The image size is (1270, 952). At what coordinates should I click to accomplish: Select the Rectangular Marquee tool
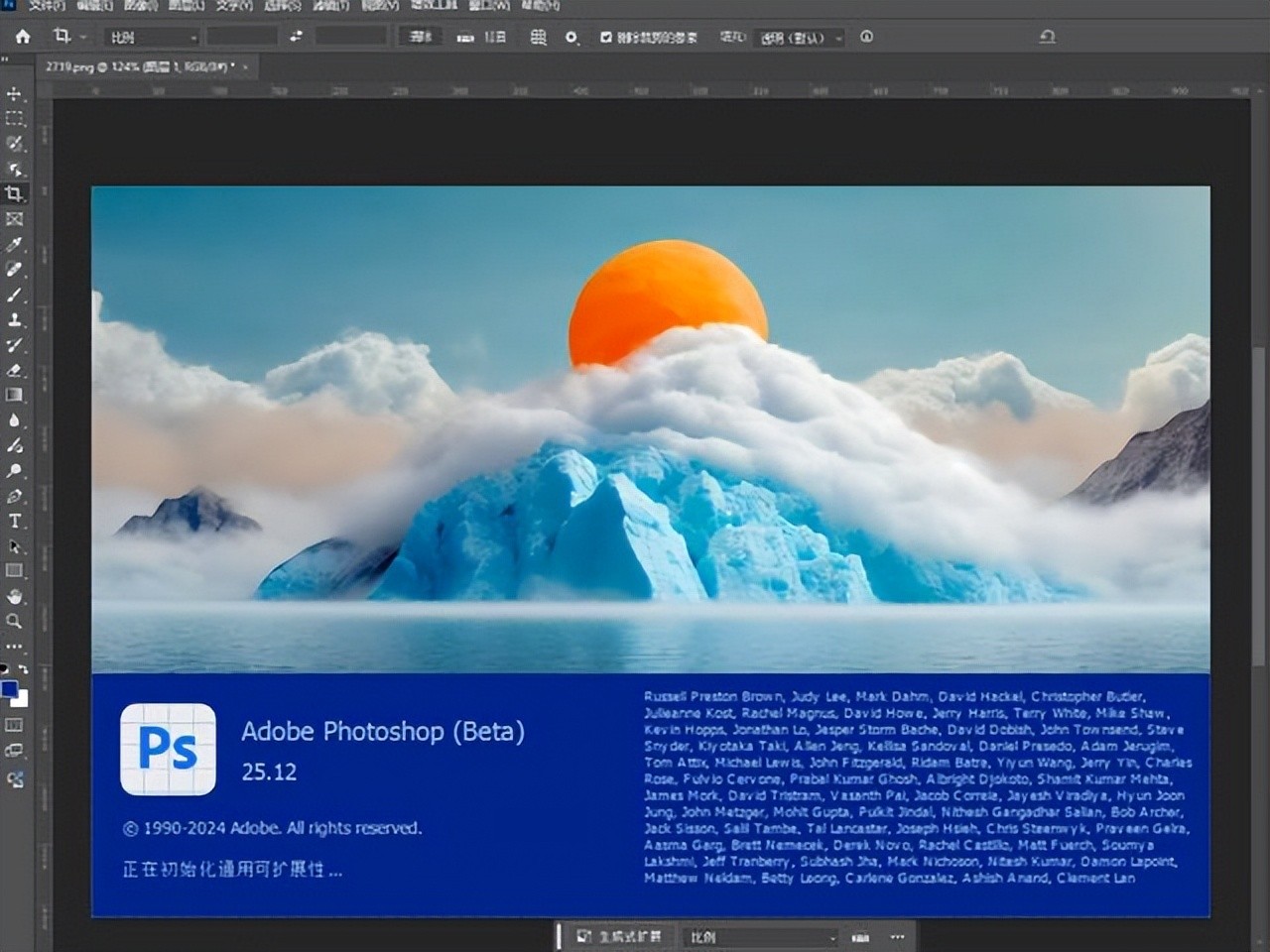click(x=14, y=118)
